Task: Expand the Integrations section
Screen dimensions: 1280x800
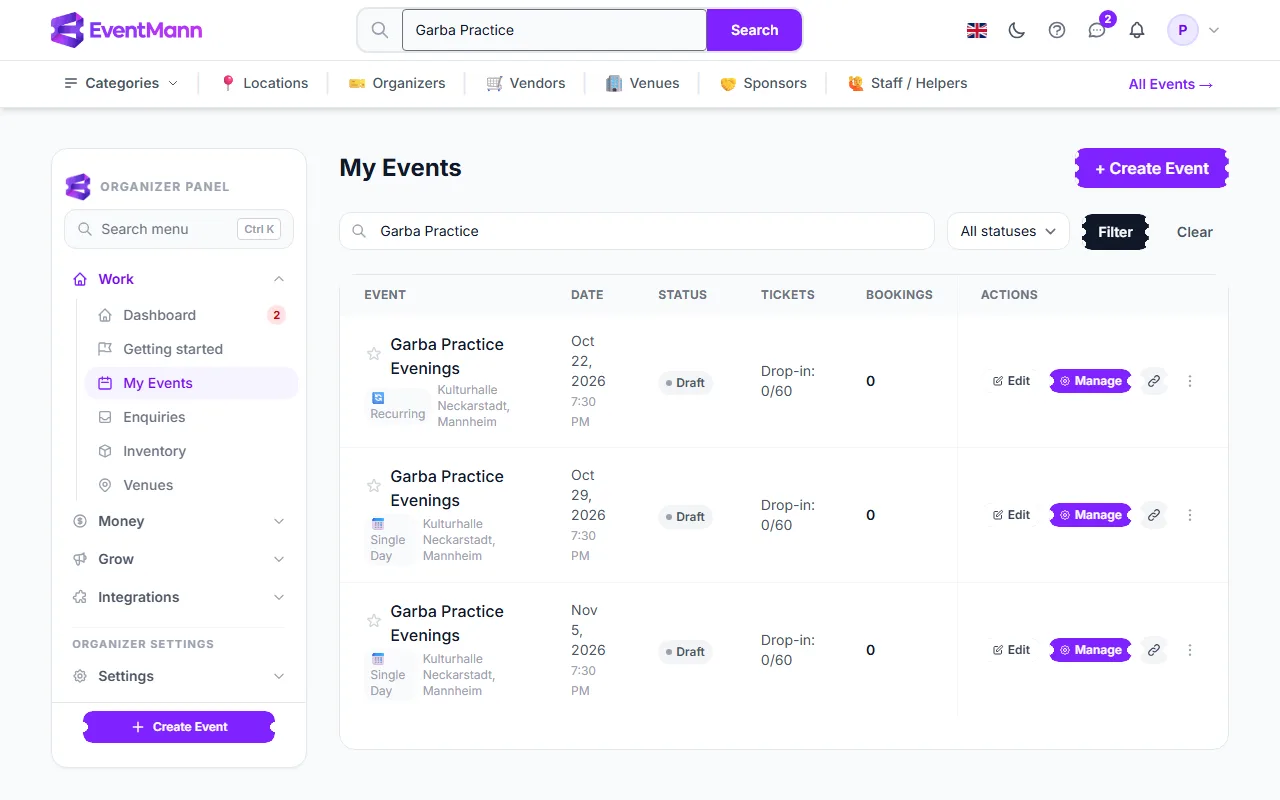Action: [179, 597]
